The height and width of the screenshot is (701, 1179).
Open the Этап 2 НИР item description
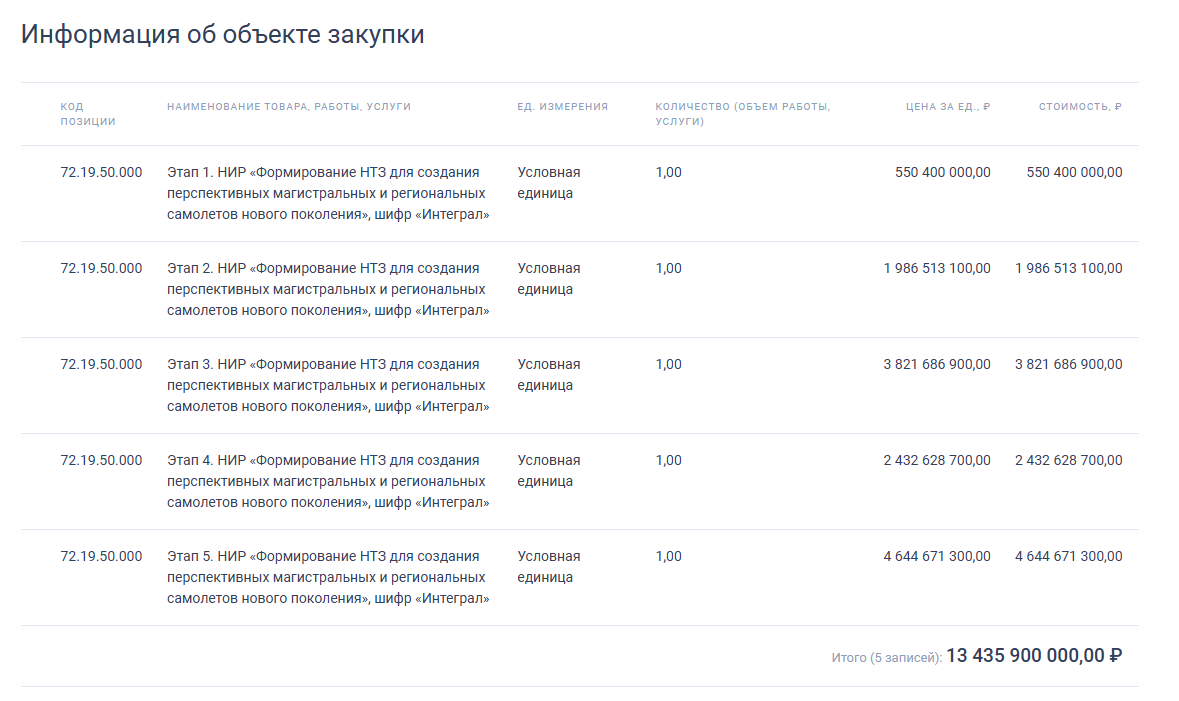coord(325,288)
